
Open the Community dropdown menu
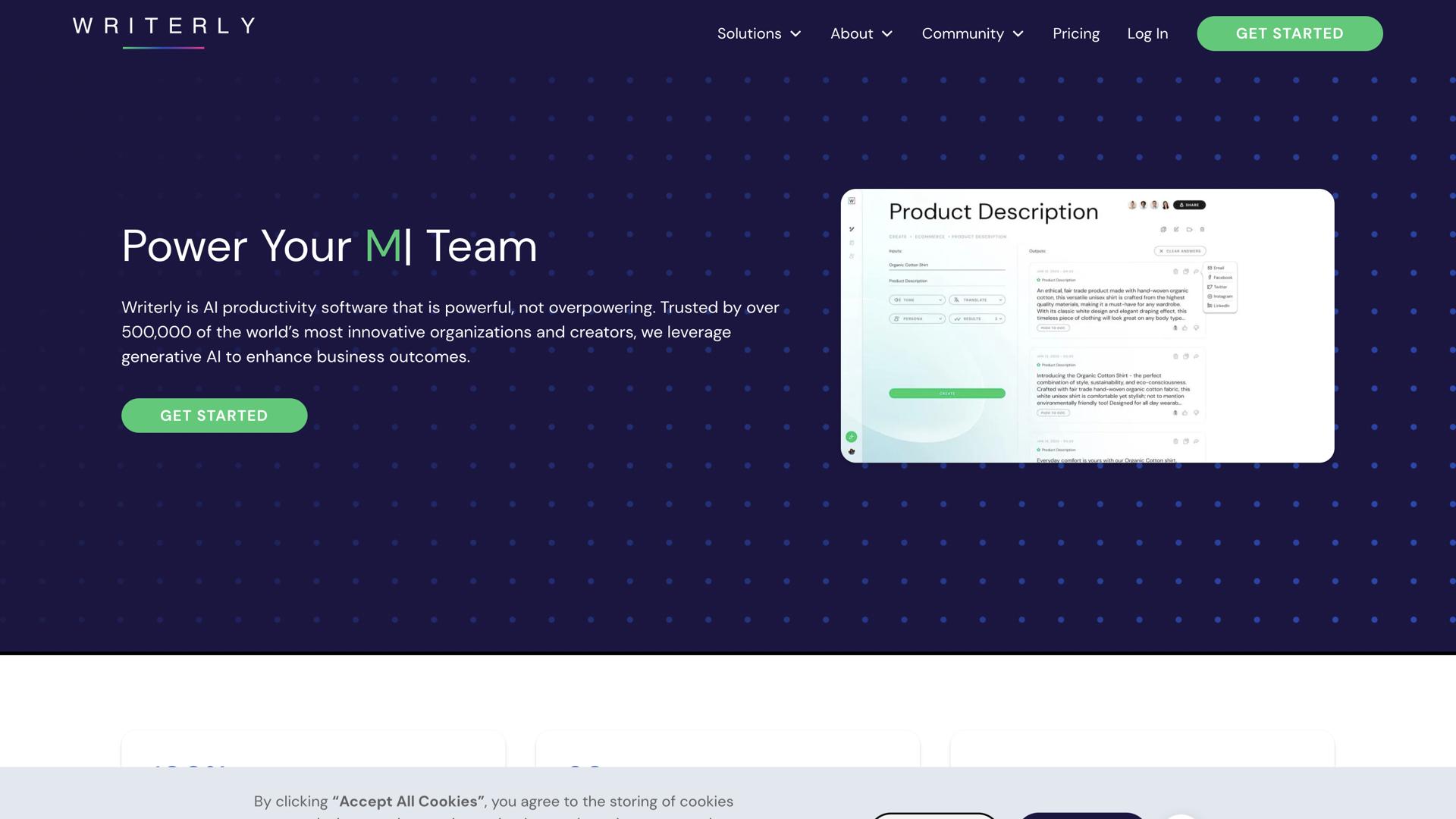pyautogui.click(x=972, y=34)
